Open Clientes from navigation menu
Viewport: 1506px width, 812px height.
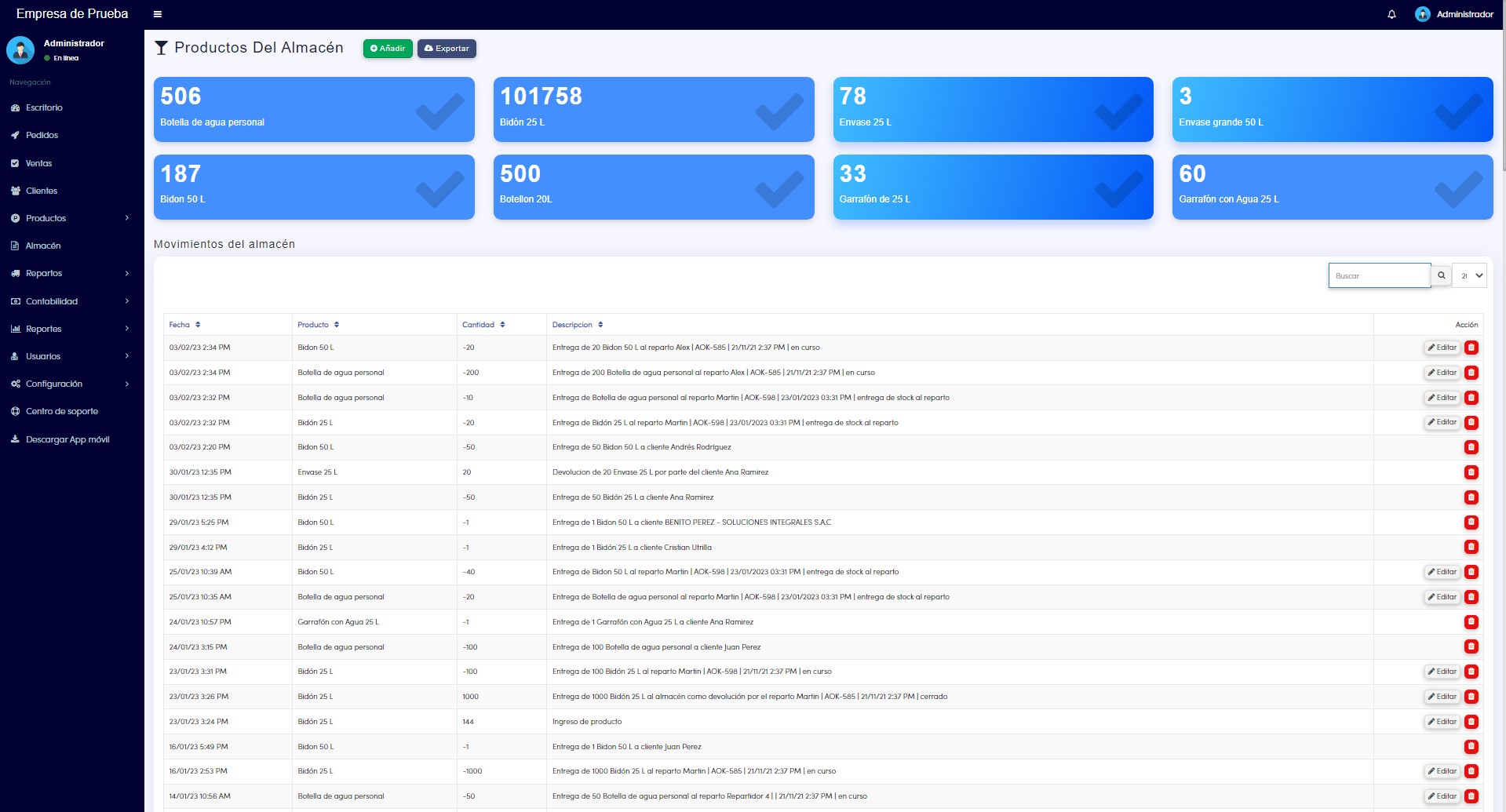(41, 191)
